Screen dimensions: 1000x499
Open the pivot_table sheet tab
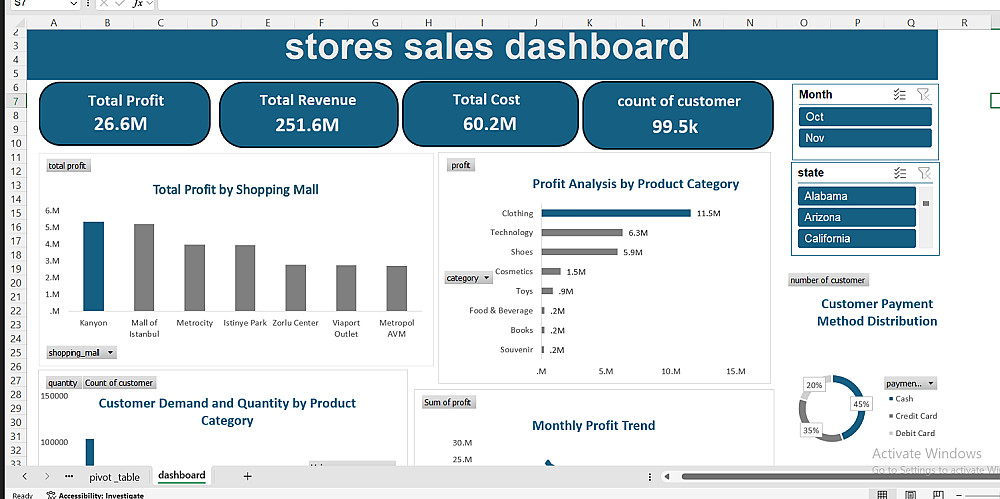coord(114,476)
